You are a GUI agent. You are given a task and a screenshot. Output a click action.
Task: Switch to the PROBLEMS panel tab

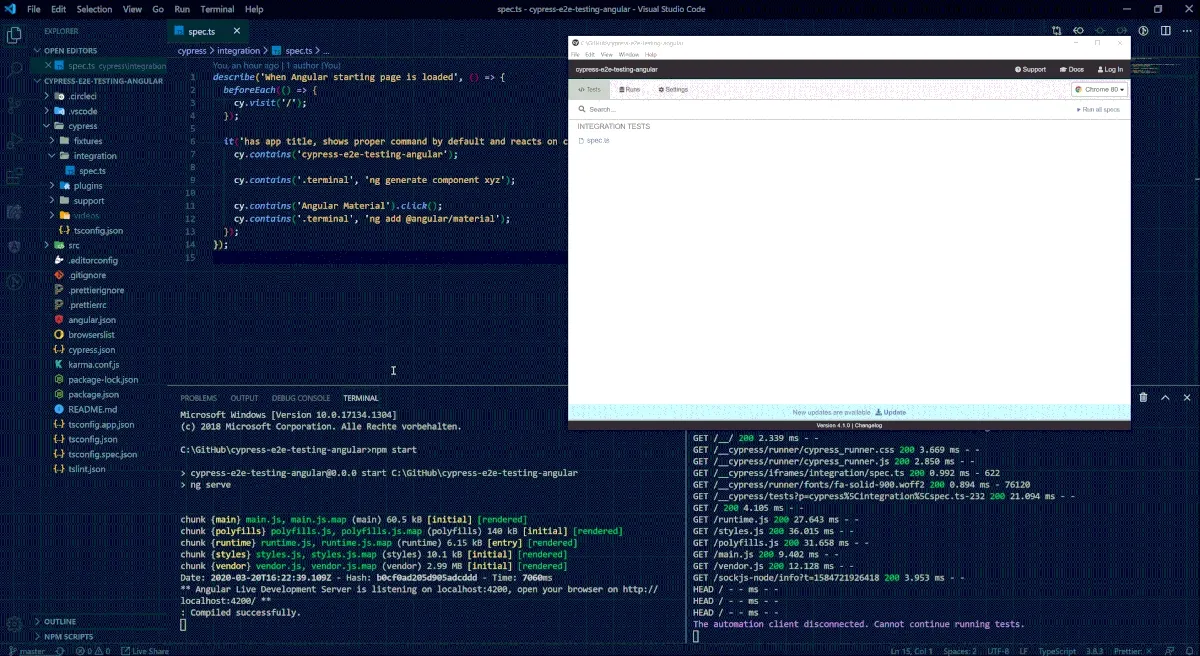[x=198, y=398]
